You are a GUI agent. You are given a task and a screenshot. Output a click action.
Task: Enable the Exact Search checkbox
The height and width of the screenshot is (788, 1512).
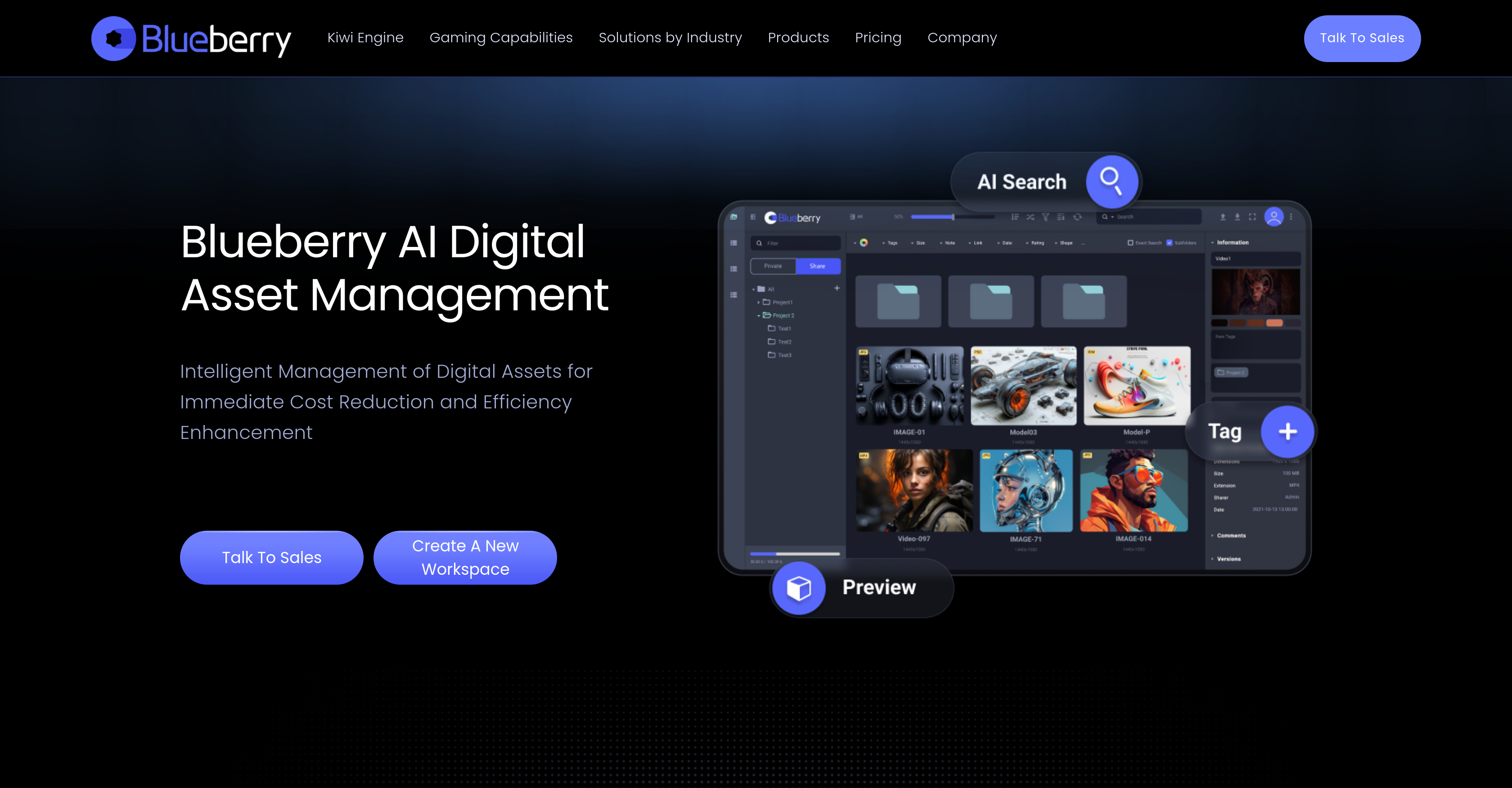1130,243
